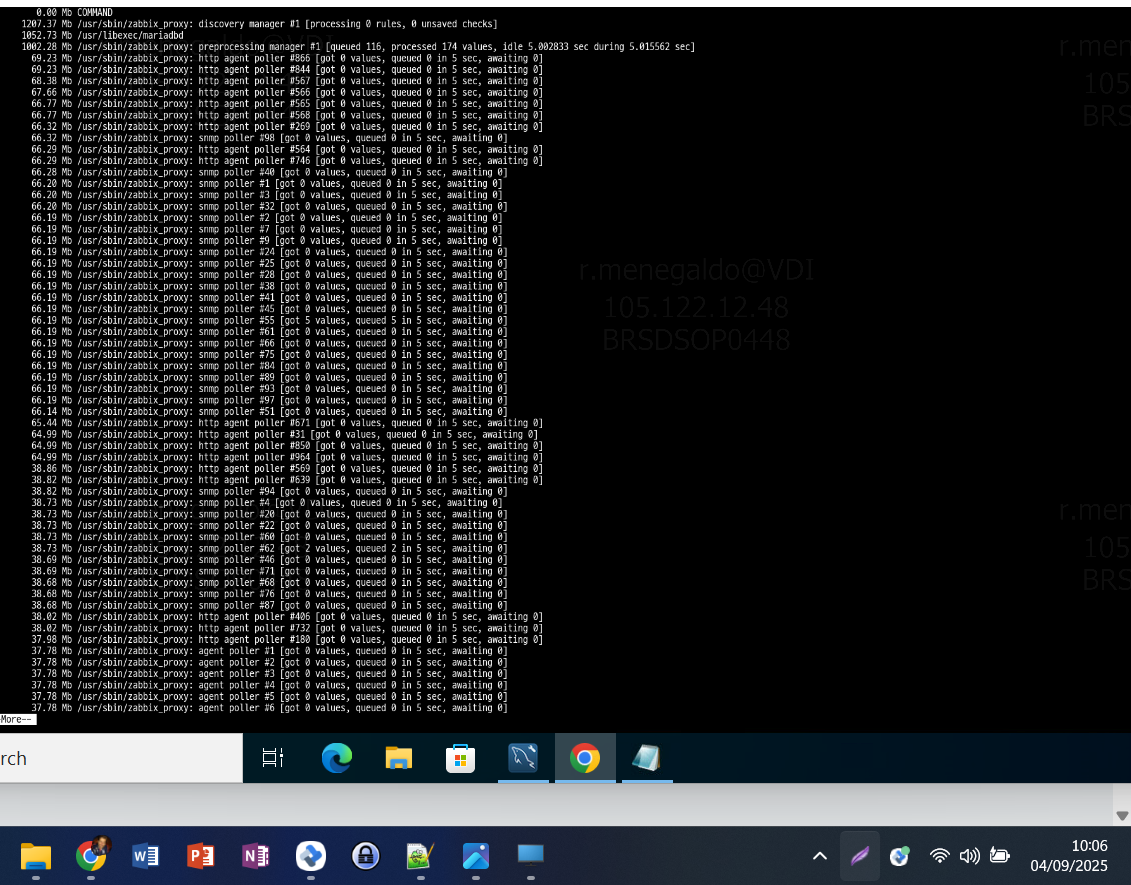Select the http agent poller #732 line

point(287,628)
